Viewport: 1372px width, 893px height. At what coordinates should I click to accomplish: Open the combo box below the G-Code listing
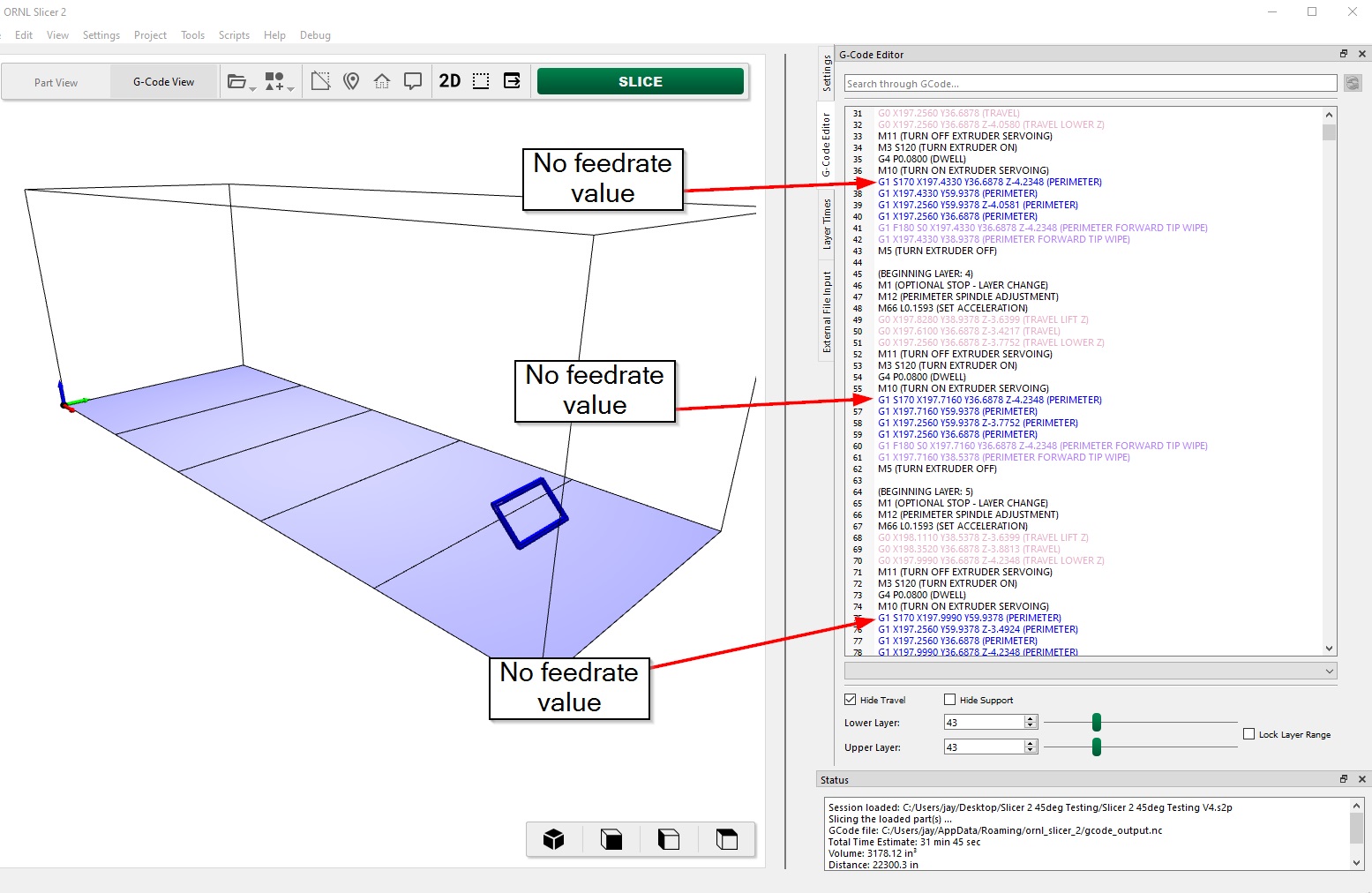pyautogui.click(x=1091, y=672)
